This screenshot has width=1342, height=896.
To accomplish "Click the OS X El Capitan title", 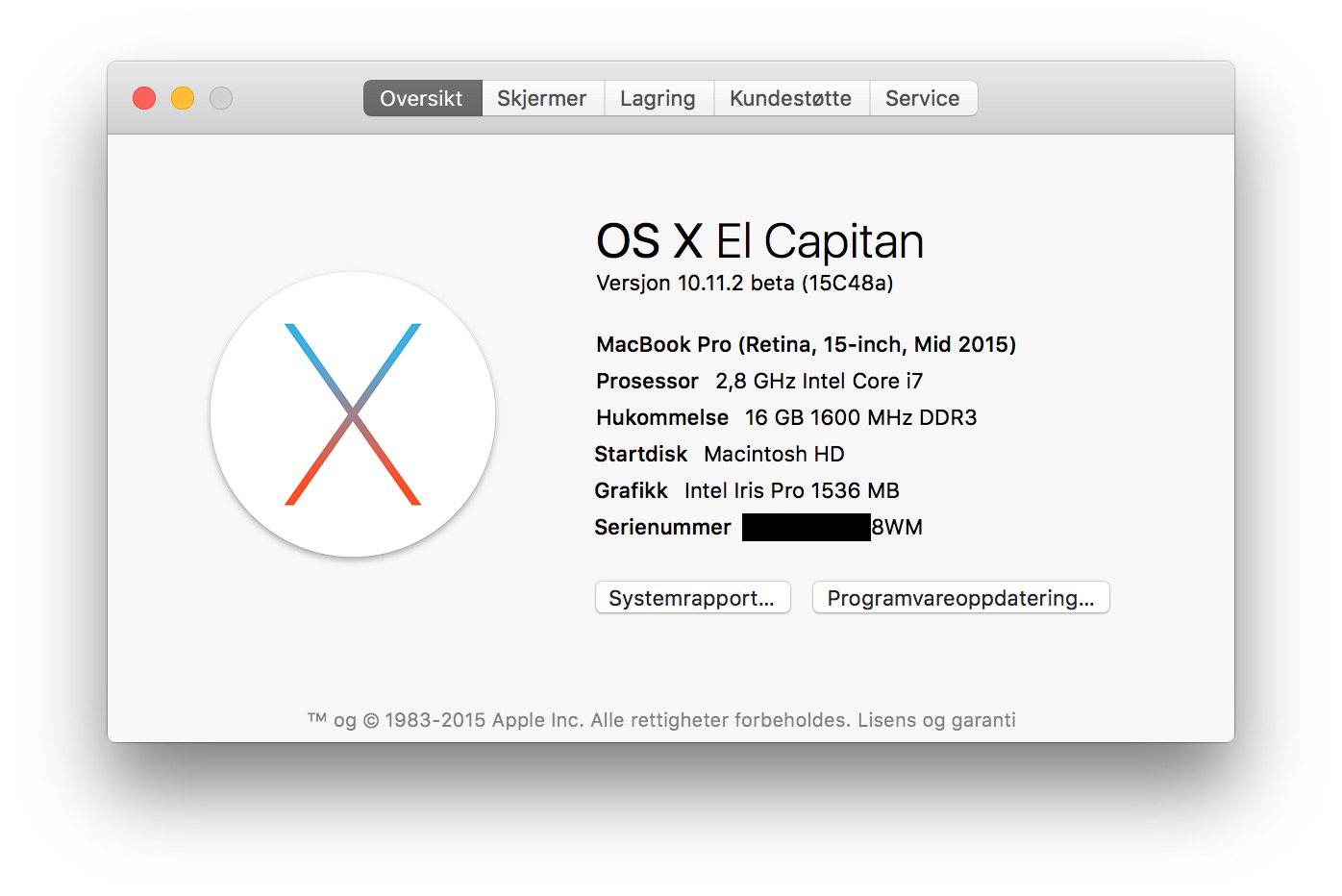I will point(759,241).
